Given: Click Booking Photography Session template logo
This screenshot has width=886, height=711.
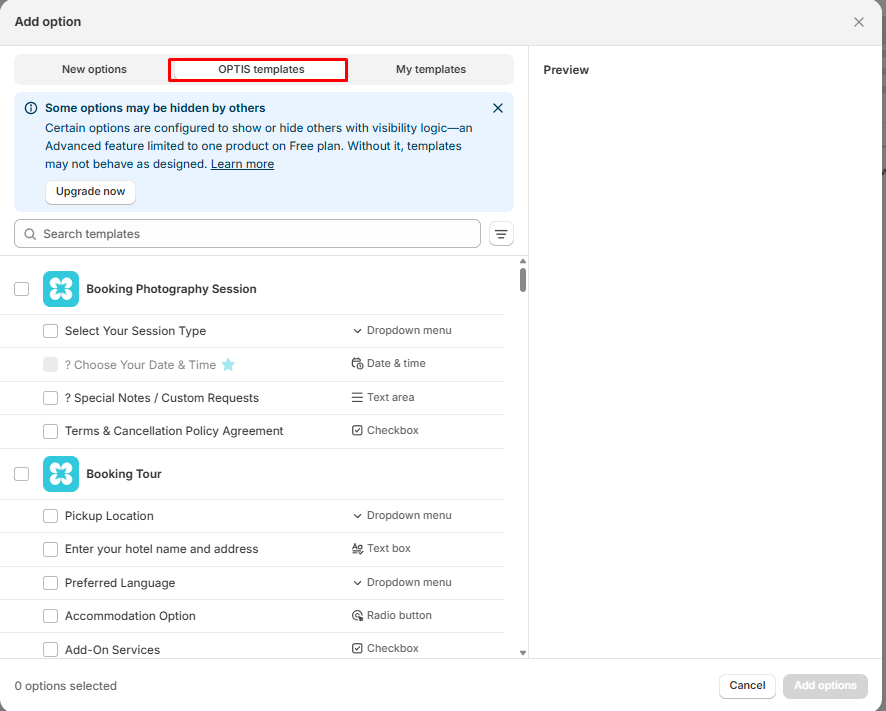Looking at the screenshot, I should tap(61, 289).
